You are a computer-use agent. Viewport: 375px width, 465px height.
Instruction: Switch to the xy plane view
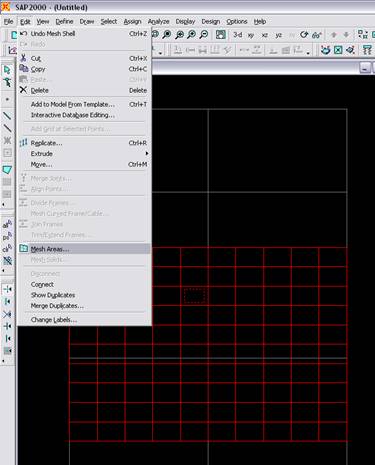251,35
